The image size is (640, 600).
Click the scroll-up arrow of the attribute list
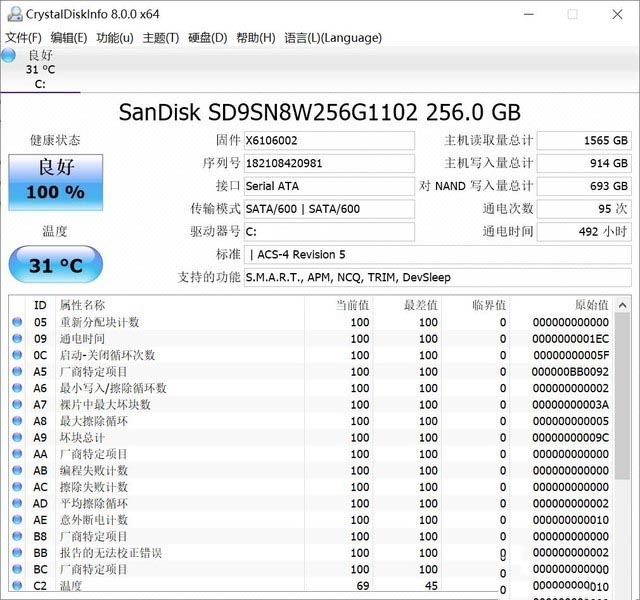(x=622, y=305)
